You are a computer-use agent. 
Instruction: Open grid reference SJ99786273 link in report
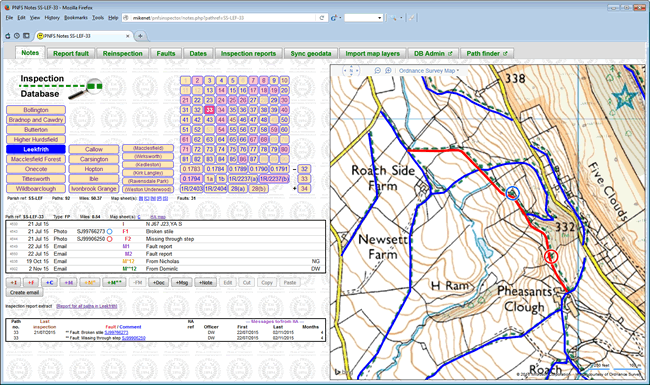(x=116, y=332)
